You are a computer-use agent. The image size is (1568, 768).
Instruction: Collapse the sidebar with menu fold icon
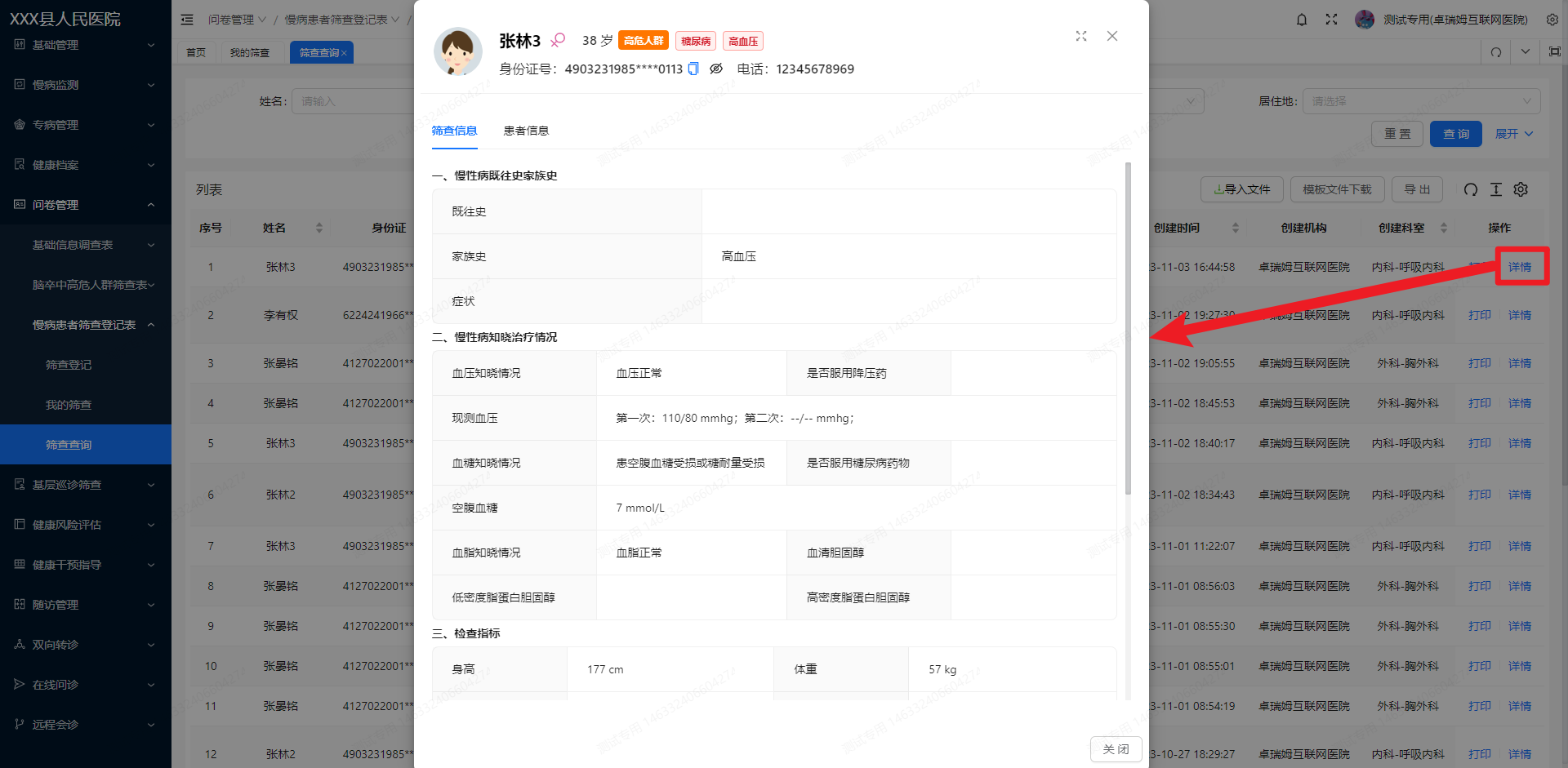(187, 20)
